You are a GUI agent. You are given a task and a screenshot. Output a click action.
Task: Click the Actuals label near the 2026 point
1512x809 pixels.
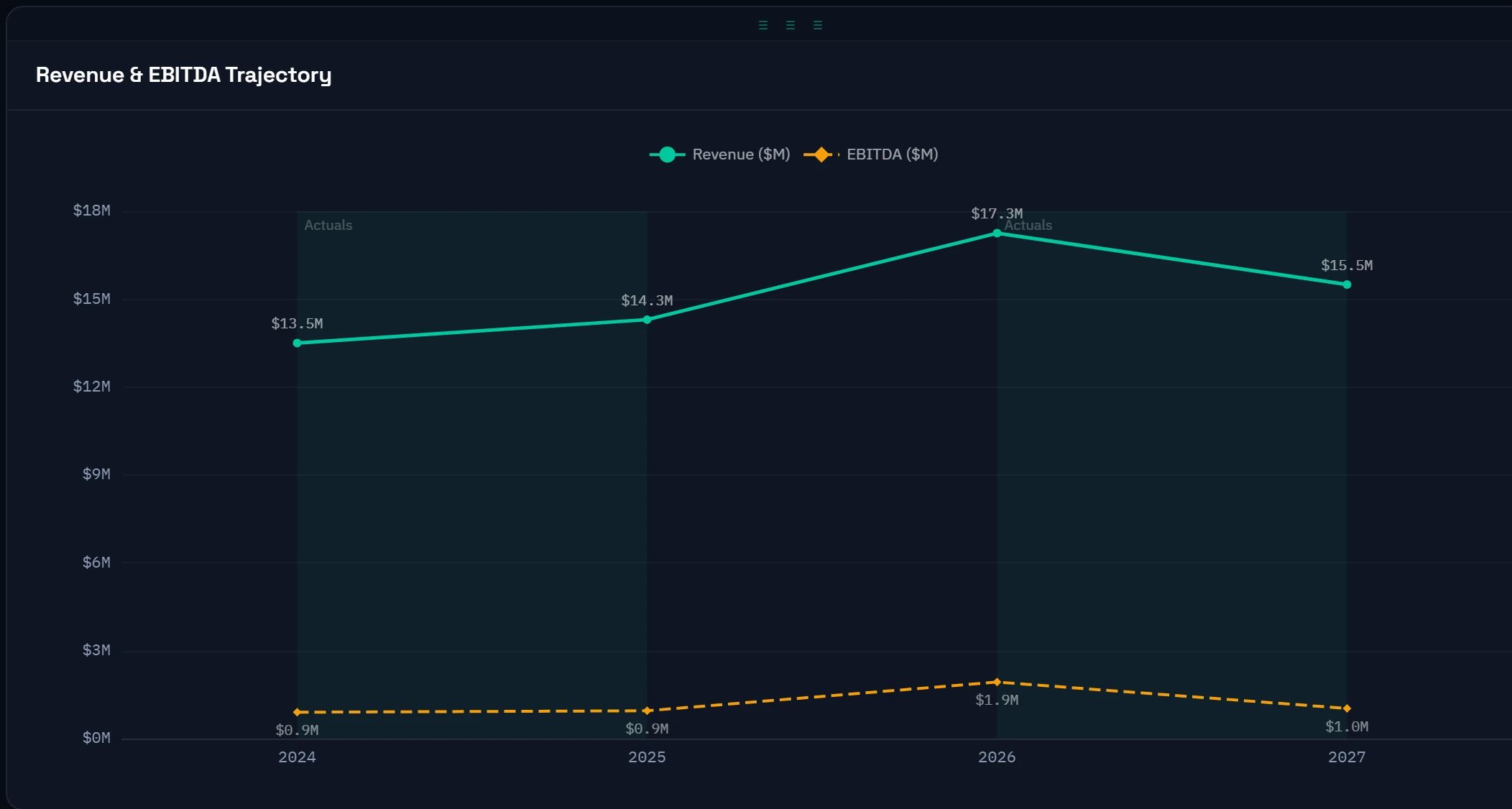point(1028,225)
